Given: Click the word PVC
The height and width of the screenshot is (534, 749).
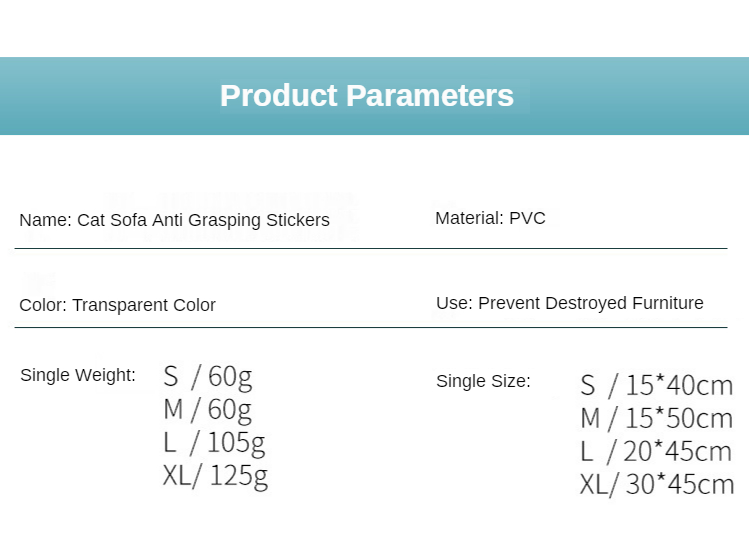Looking at the screenshot, I should coord(527,218).
